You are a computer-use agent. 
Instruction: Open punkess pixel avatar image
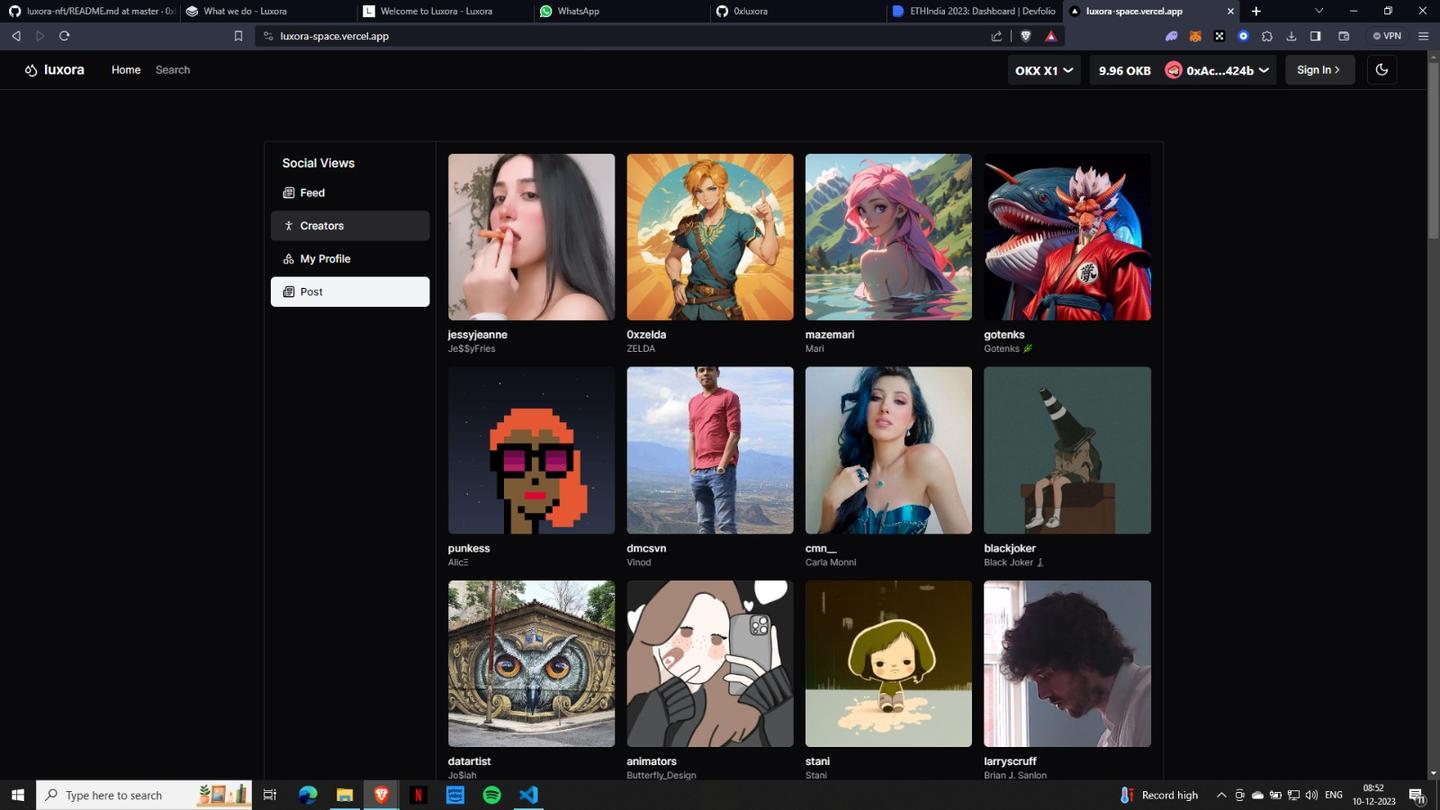(531, 450)
